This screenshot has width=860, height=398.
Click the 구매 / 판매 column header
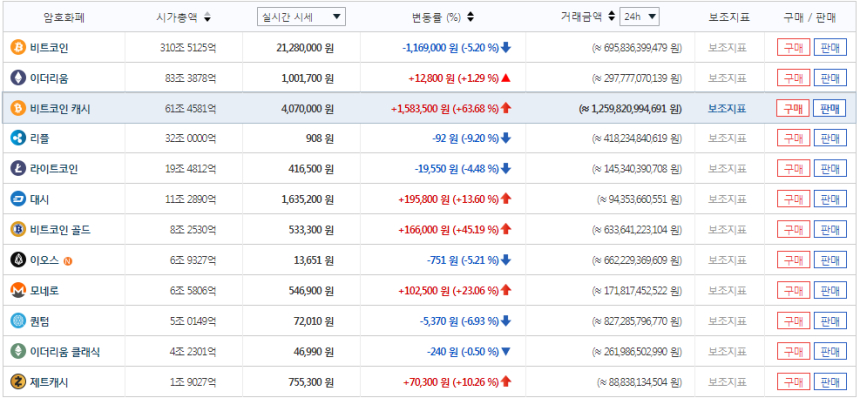pos(810,18)
